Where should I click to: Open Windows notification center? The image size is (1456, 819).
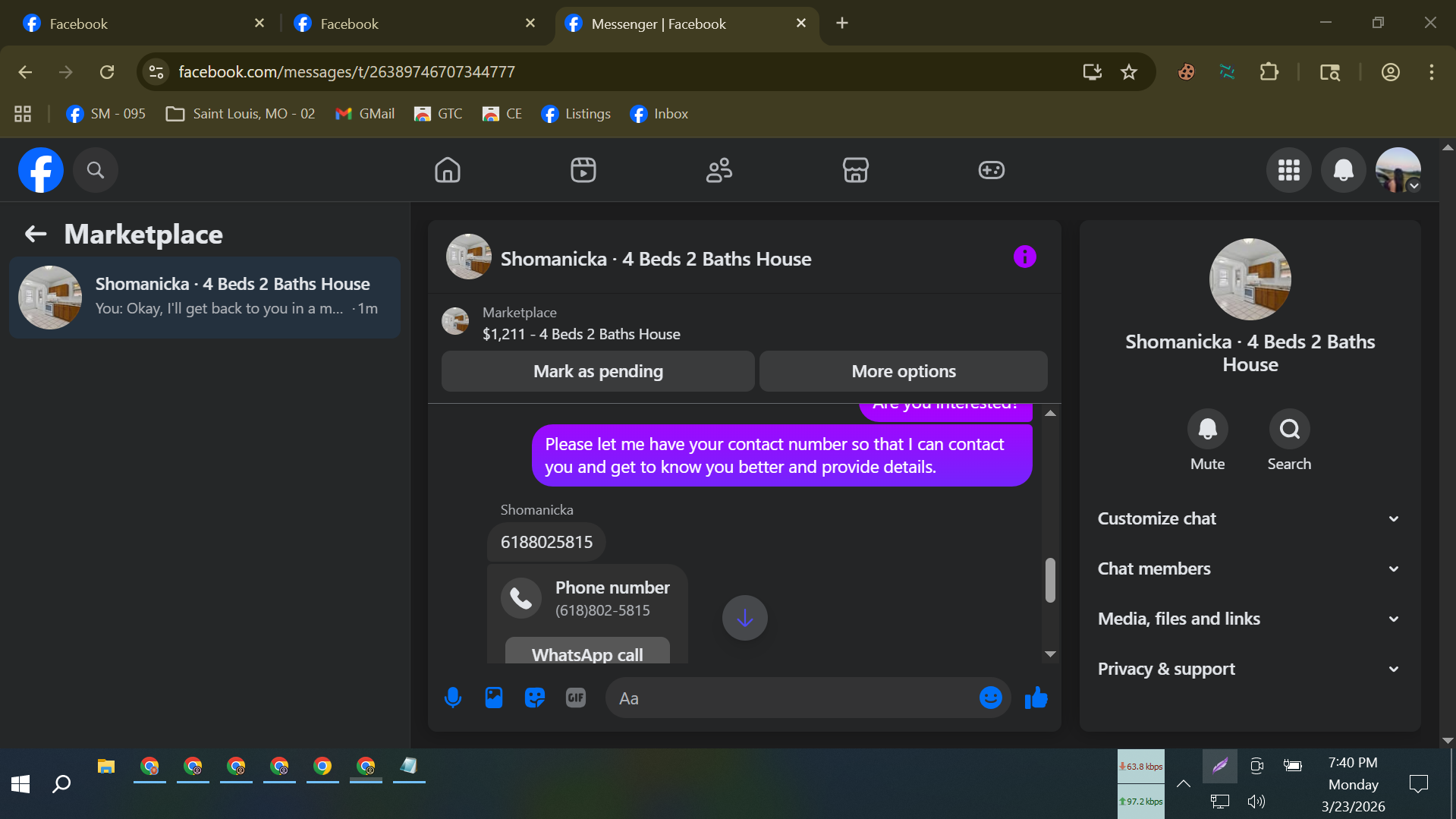pos(1418,783)
